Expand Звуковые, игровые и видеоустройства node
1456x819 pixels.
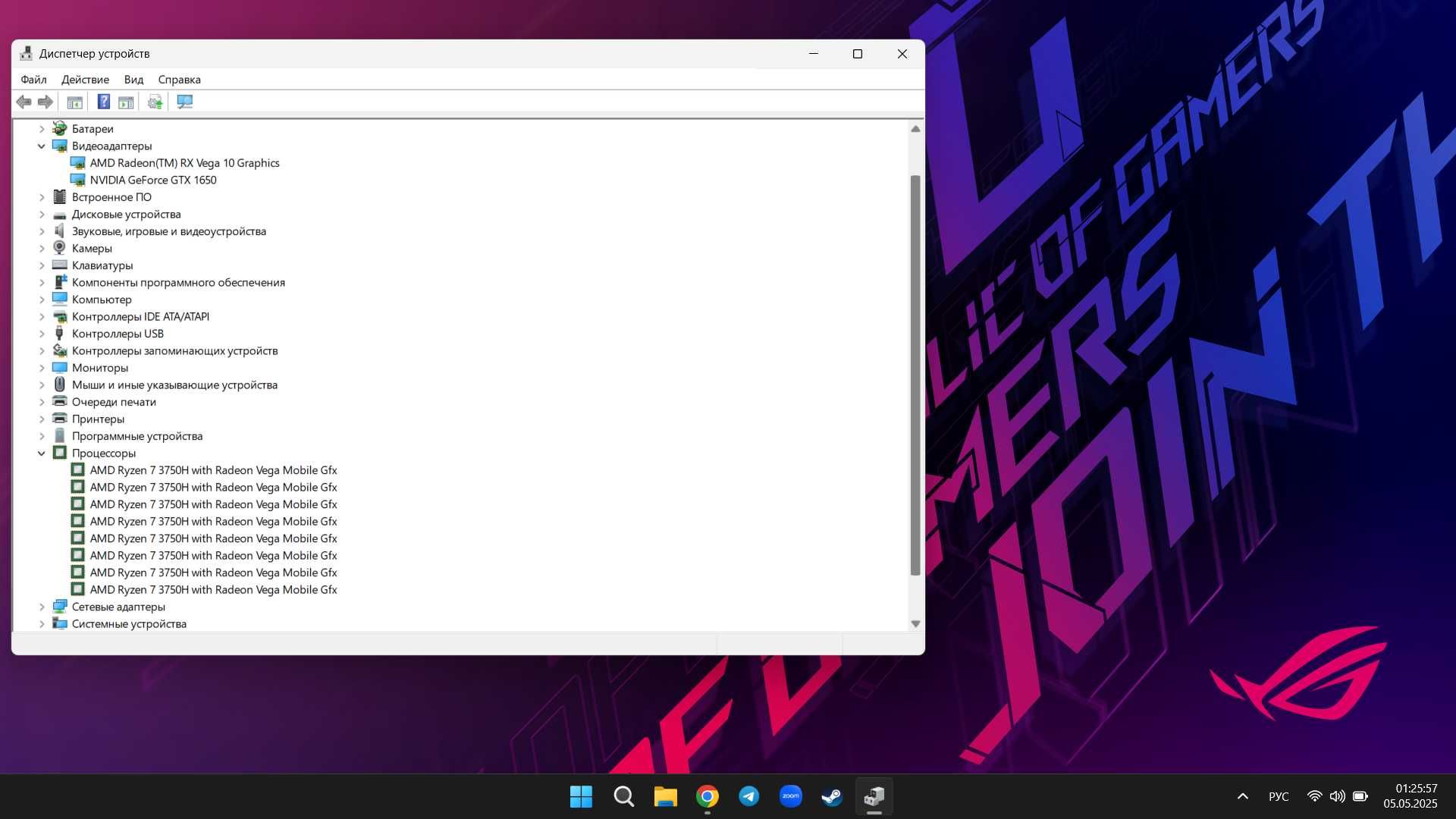(42, 231)
